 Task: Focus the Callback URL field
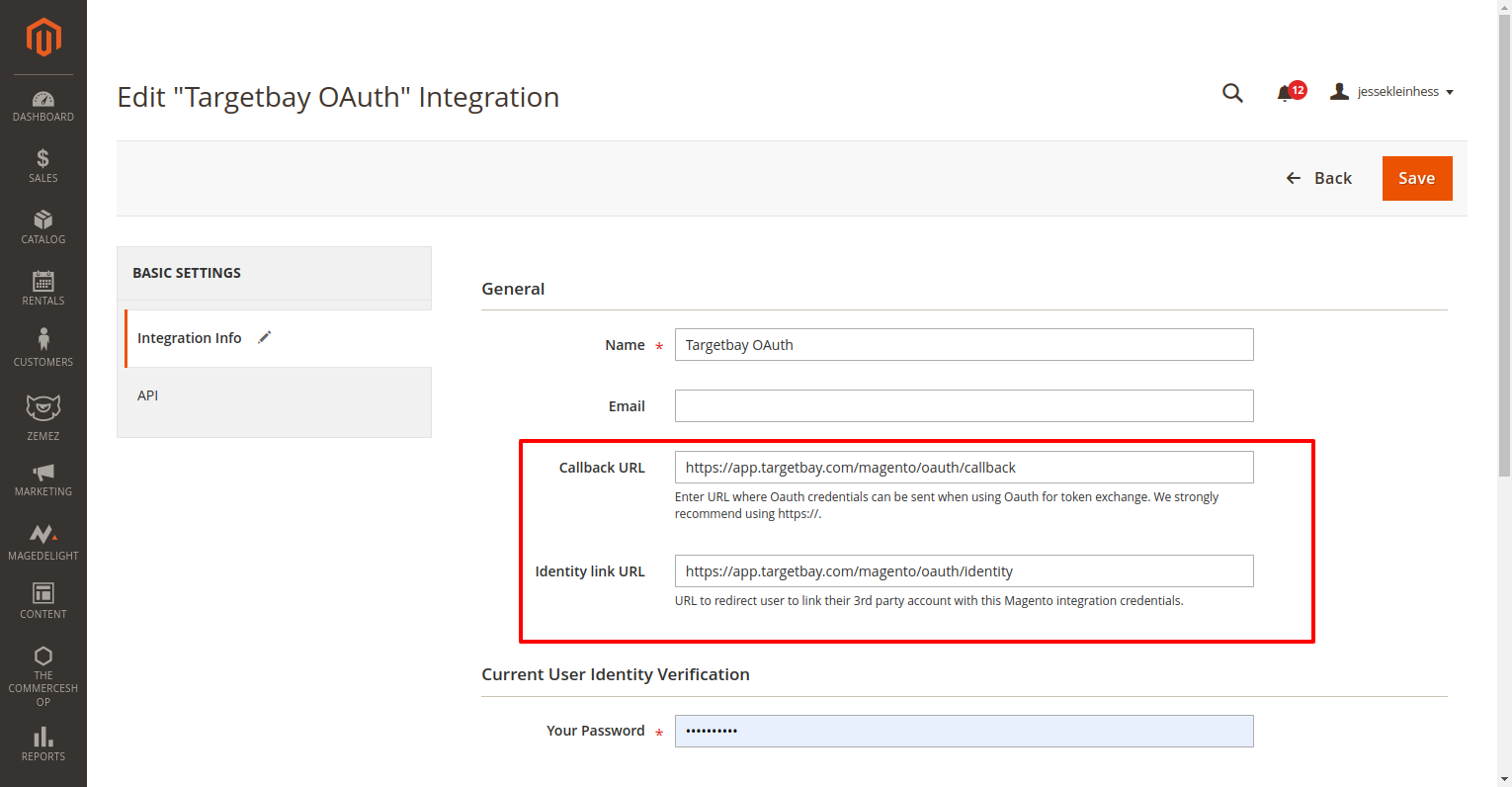(x=964, y=468)
